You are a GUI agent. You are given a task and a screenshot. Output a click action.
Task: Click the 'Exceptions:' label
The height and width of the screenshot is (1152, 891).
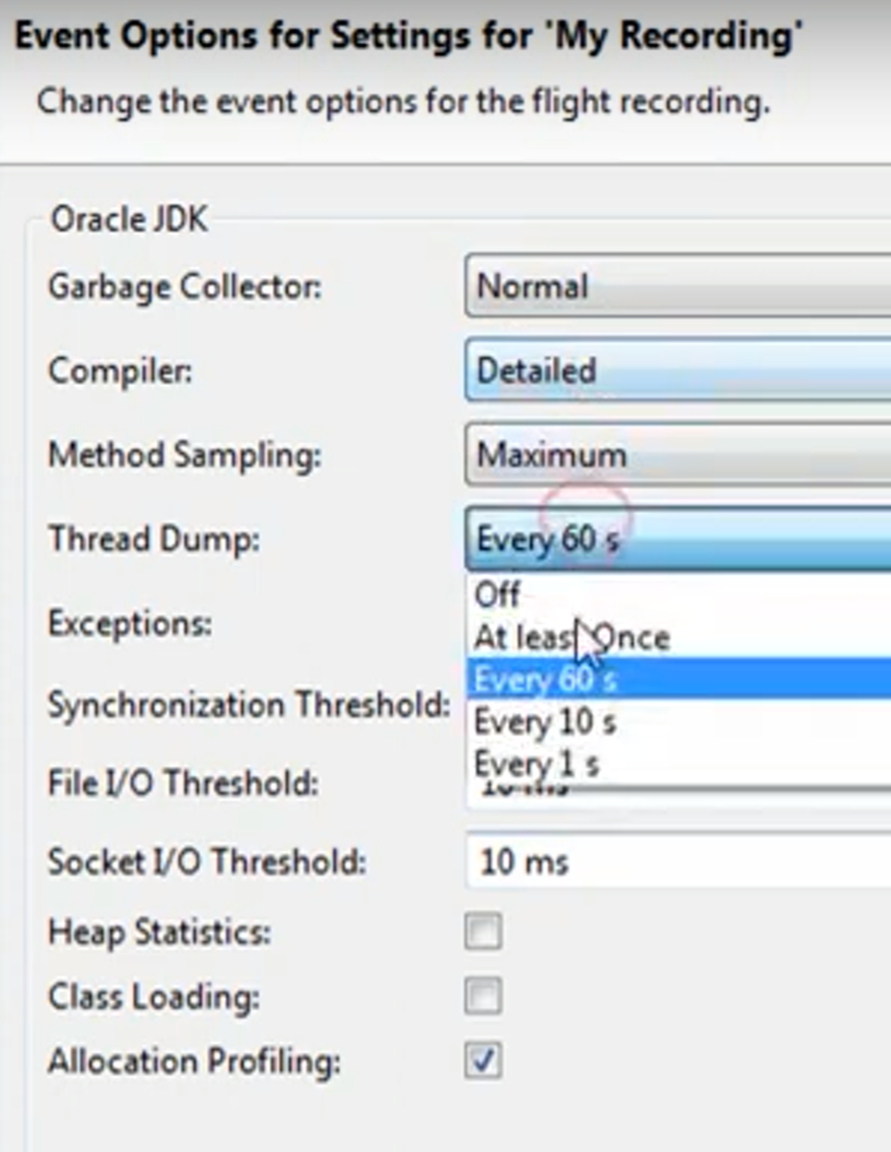pyautogui.click(x=130, y=624)
